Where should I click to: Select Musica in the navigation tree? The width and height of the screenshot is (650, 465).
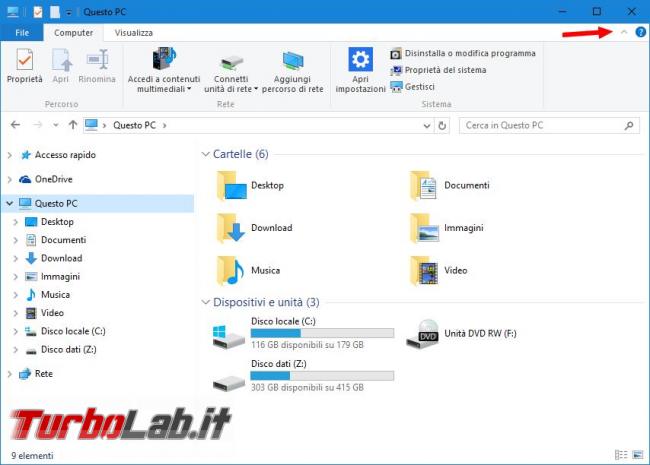pos(55,295)
